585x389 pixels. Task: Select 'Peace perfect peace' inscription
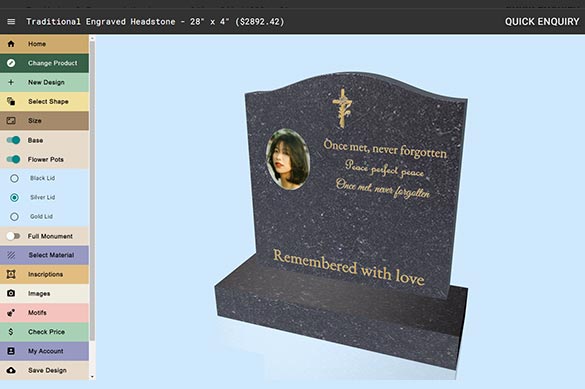coord(384,169)
